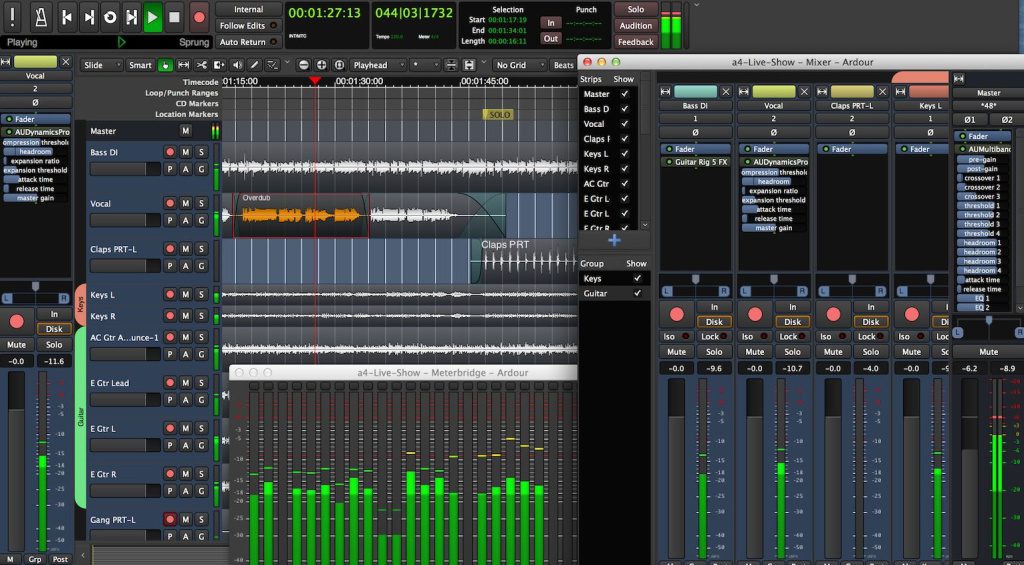Click the Zoom in plus icon

pos(321,65)
